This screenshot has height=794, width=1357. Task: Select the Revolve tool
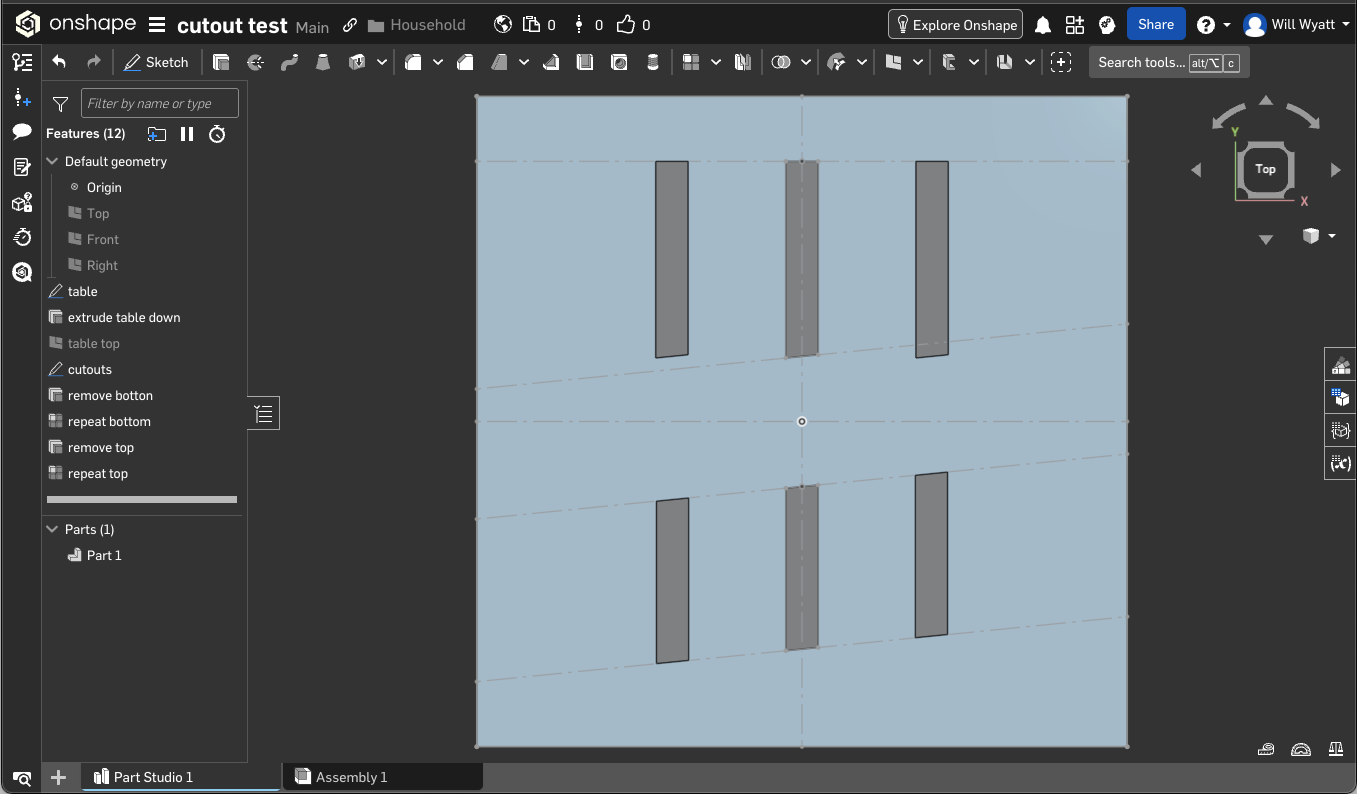pos(255,62)
